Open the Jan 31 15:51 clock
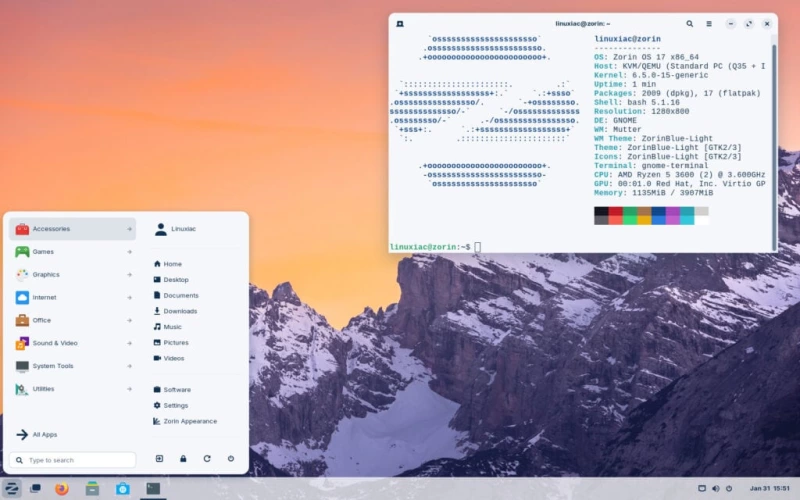Image resolution: width=800 pixels, height=500 pixels. (769, 488)
